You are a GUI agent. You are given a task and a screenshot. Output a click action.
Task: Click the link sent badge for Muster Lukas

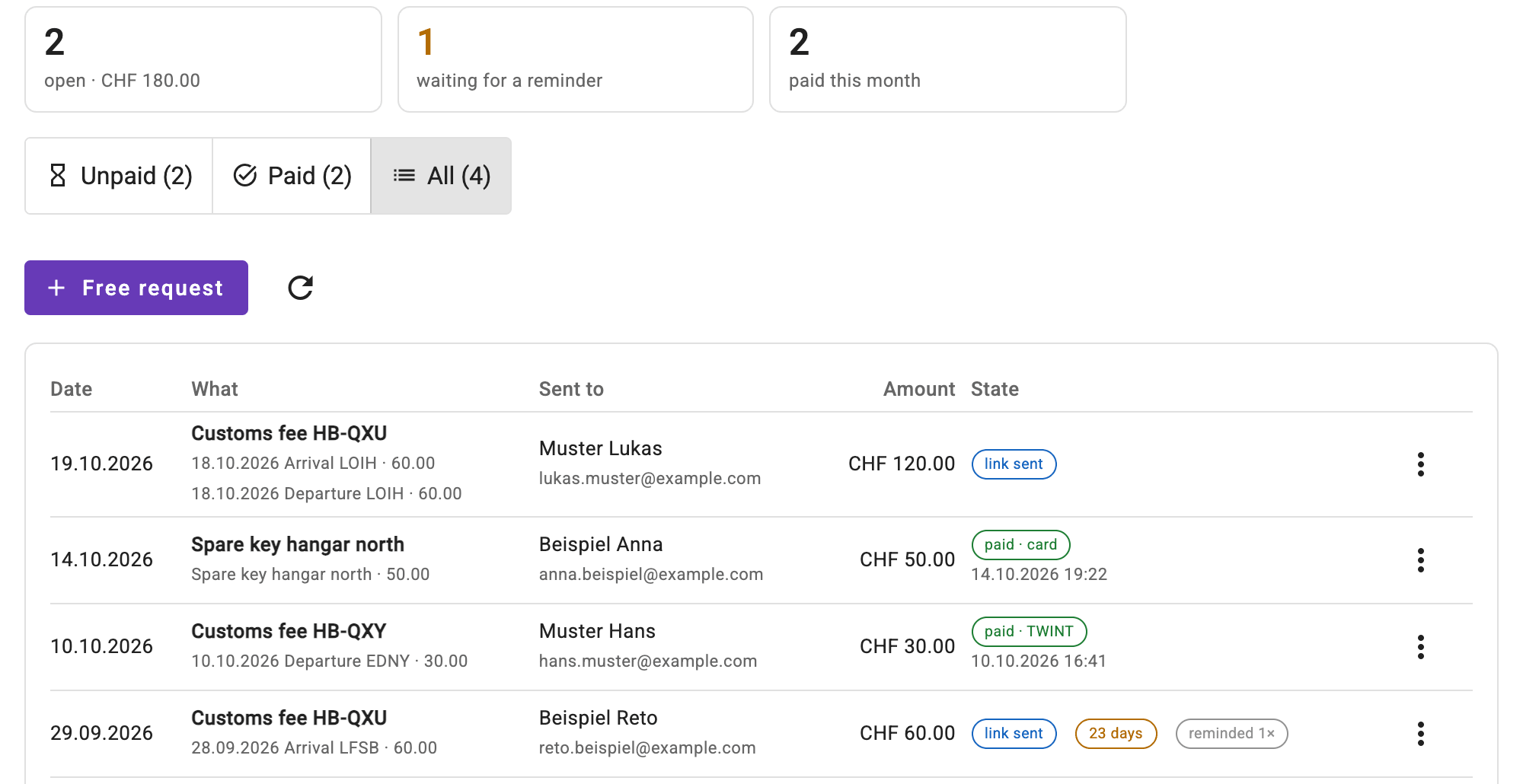(1014, 464)
